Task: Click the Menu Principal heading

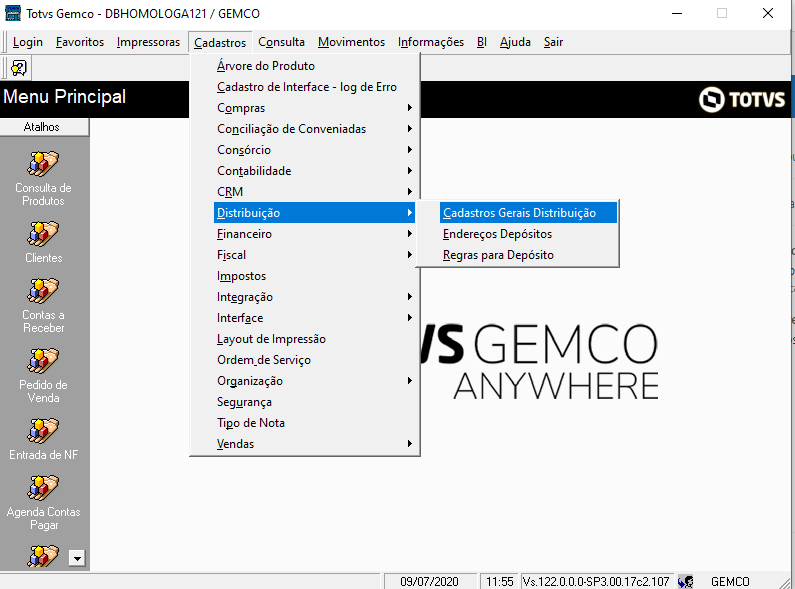Action: pos(64,97)
